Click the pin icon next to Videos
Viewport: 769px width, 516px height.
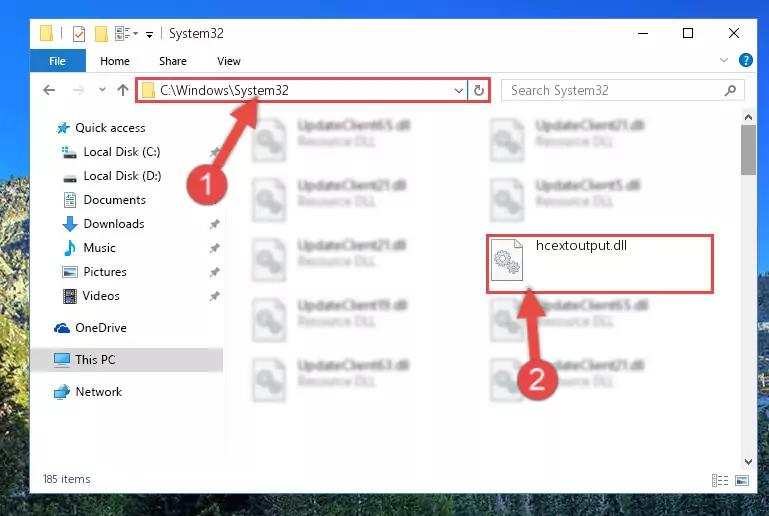pyautogui.click(x=214, y=296)
